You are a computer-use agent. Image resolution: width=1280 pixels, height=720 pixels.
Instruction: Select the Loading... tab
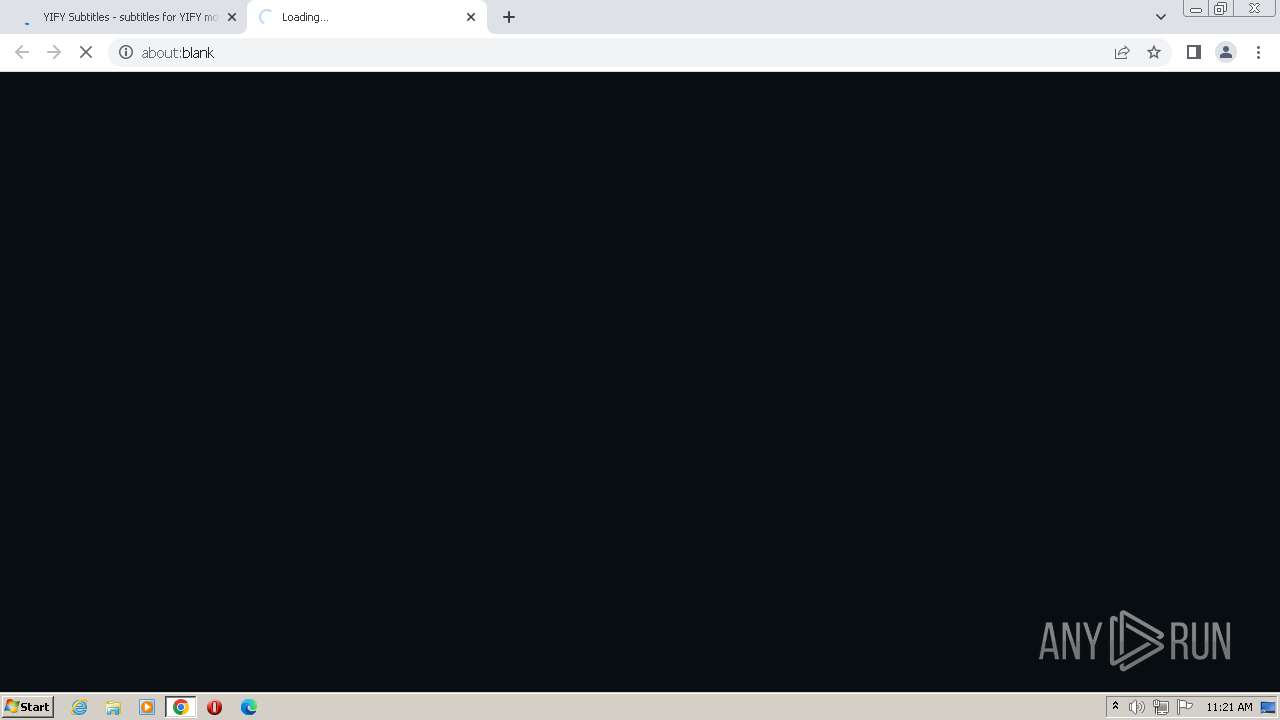point(366,17)
